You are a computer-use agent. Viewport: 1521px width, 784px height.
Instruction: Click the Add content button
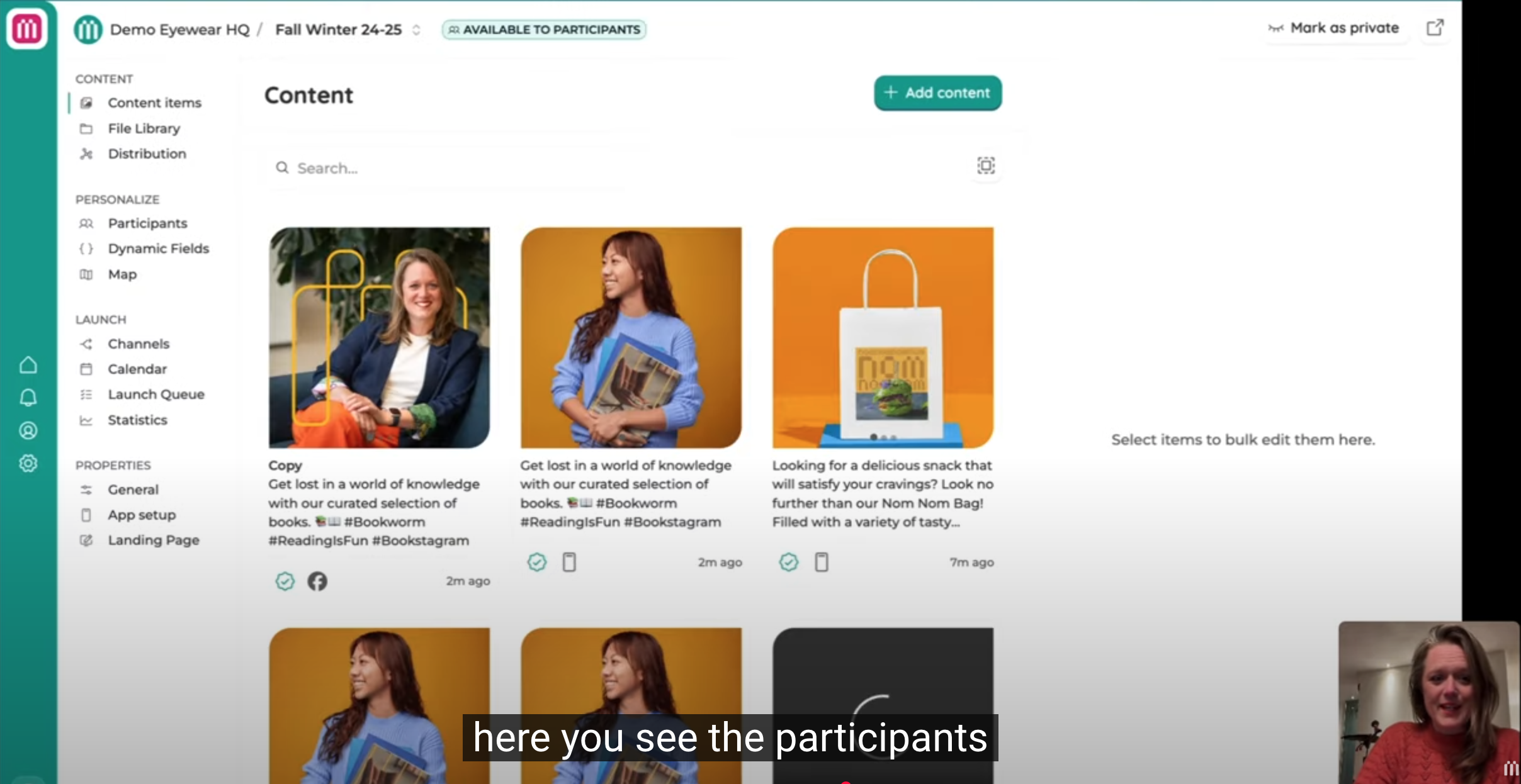pyautogui.click(x=937, y=93)
